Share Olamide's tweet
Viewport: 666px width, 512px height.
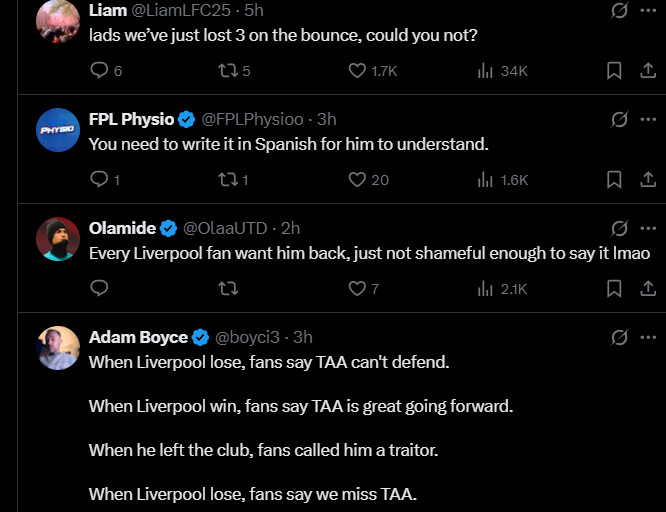pos(646,289)
